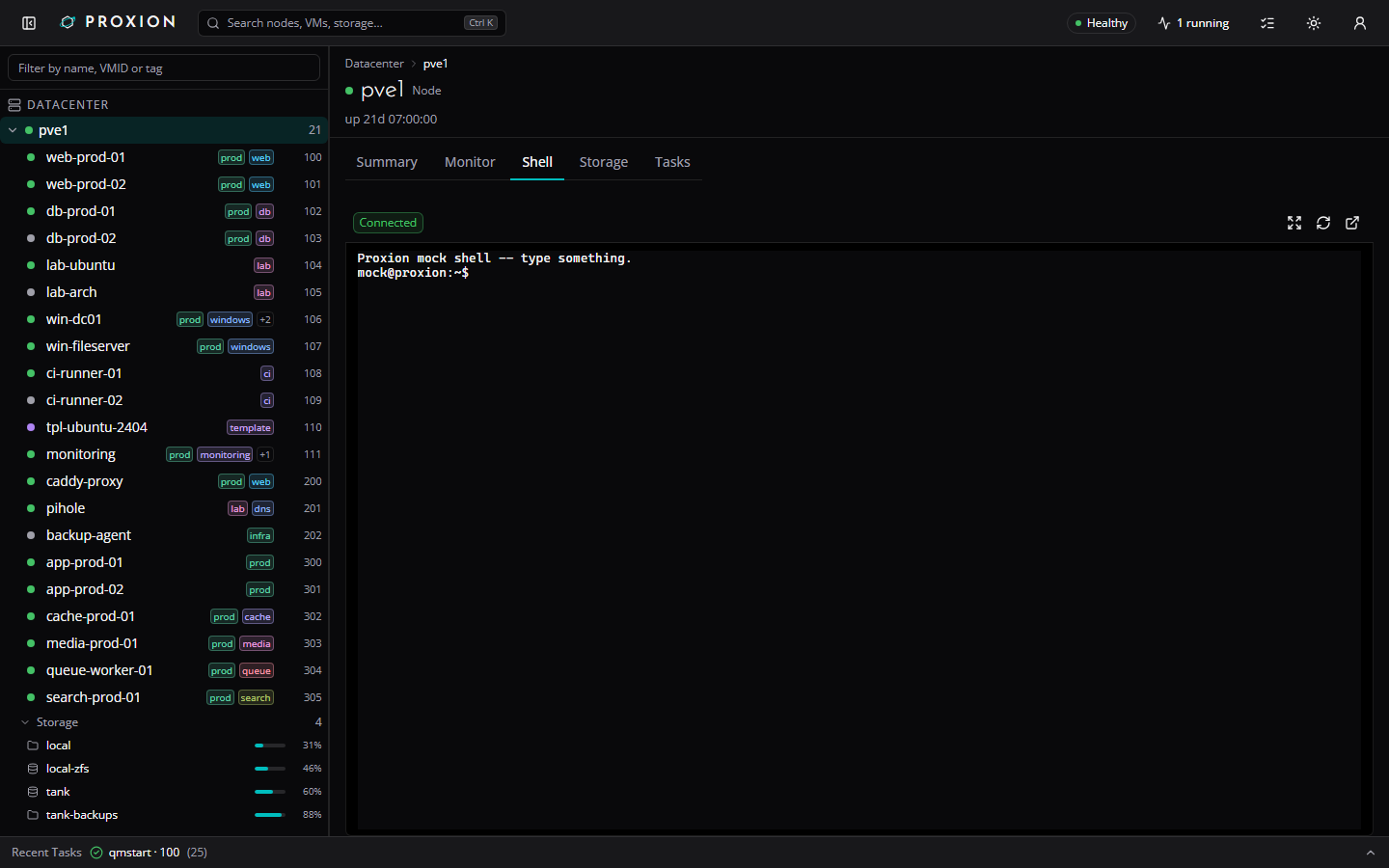1389x868 pixels.
Task: Go to the Tasks tab
Action: (672, 162)
